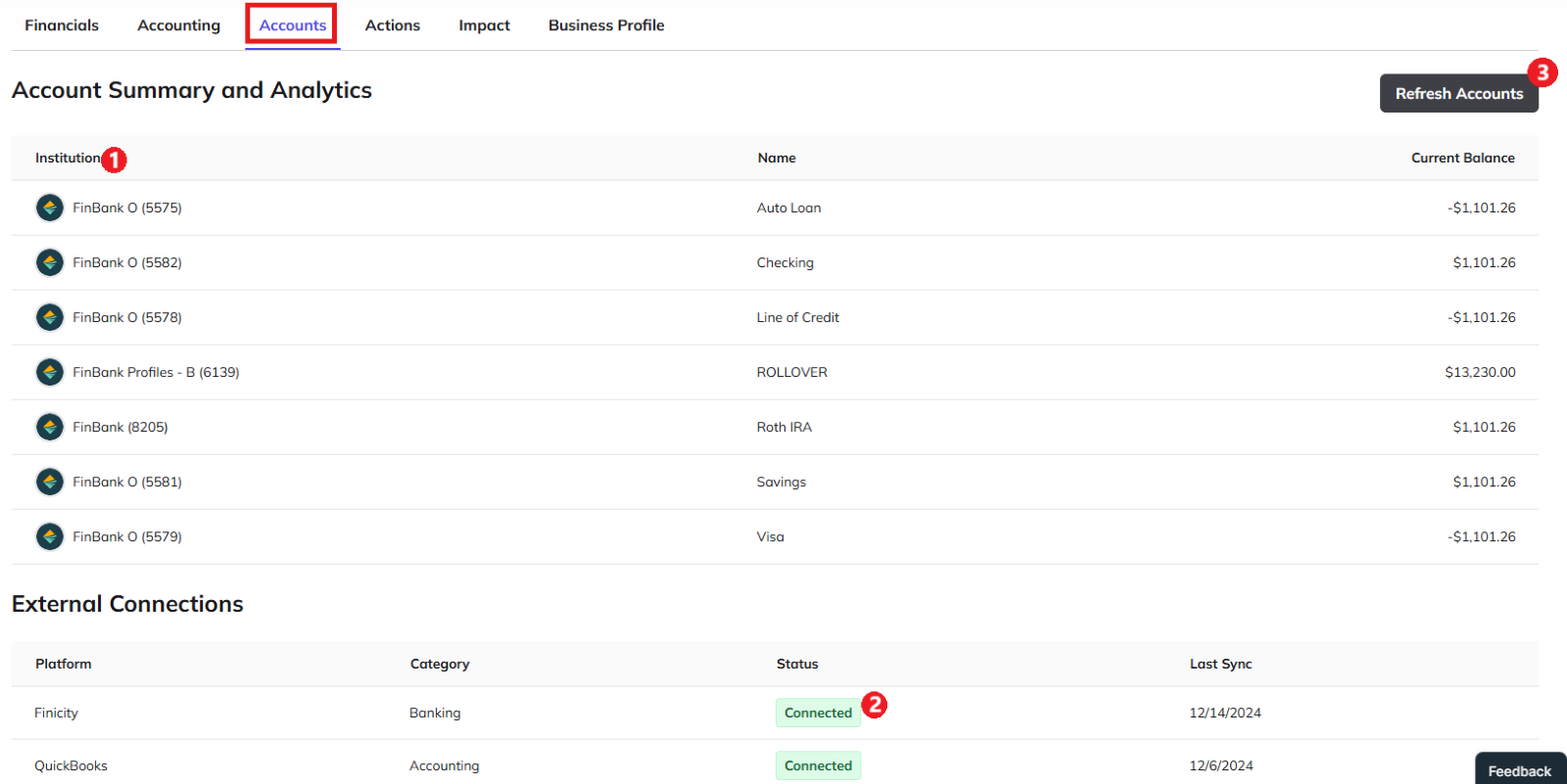Image resolution: width=1567 pixels, height=784 pixels.
Task: Select the FinBank O (5582) text
Action: pos(127,262)
